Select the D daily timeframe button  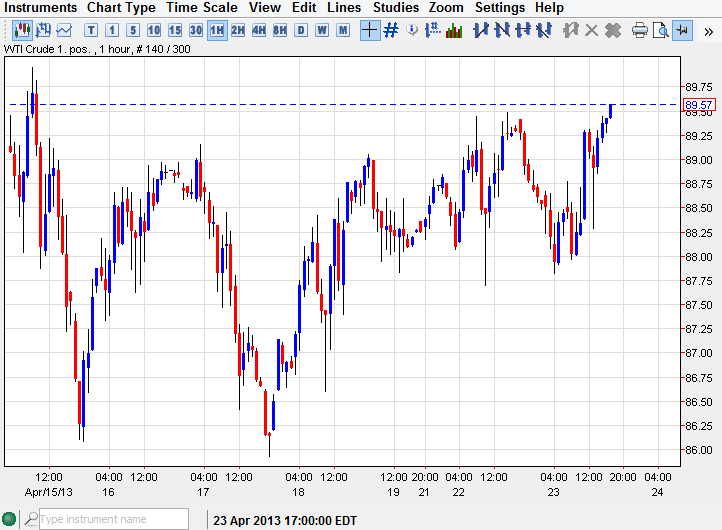pyautogui.click(x=301, y=30)
